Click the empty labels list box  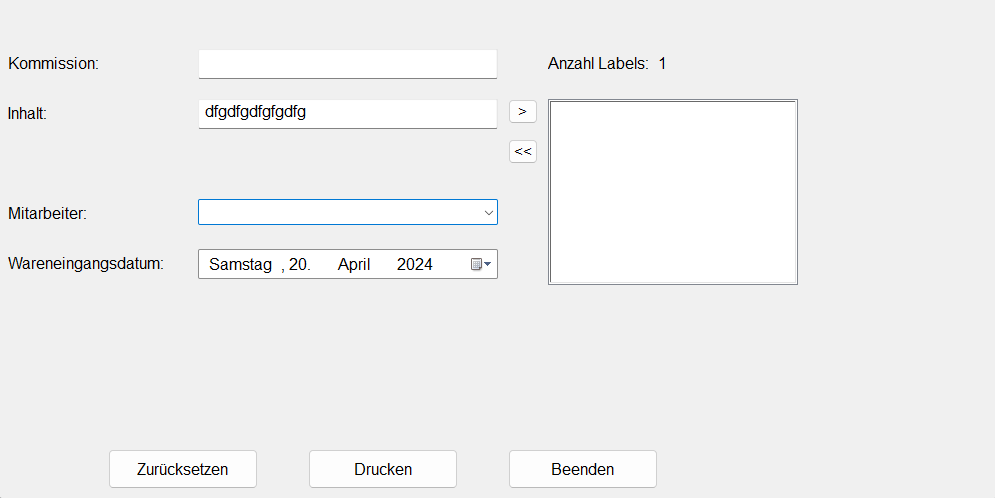click(x=672, y=192)
